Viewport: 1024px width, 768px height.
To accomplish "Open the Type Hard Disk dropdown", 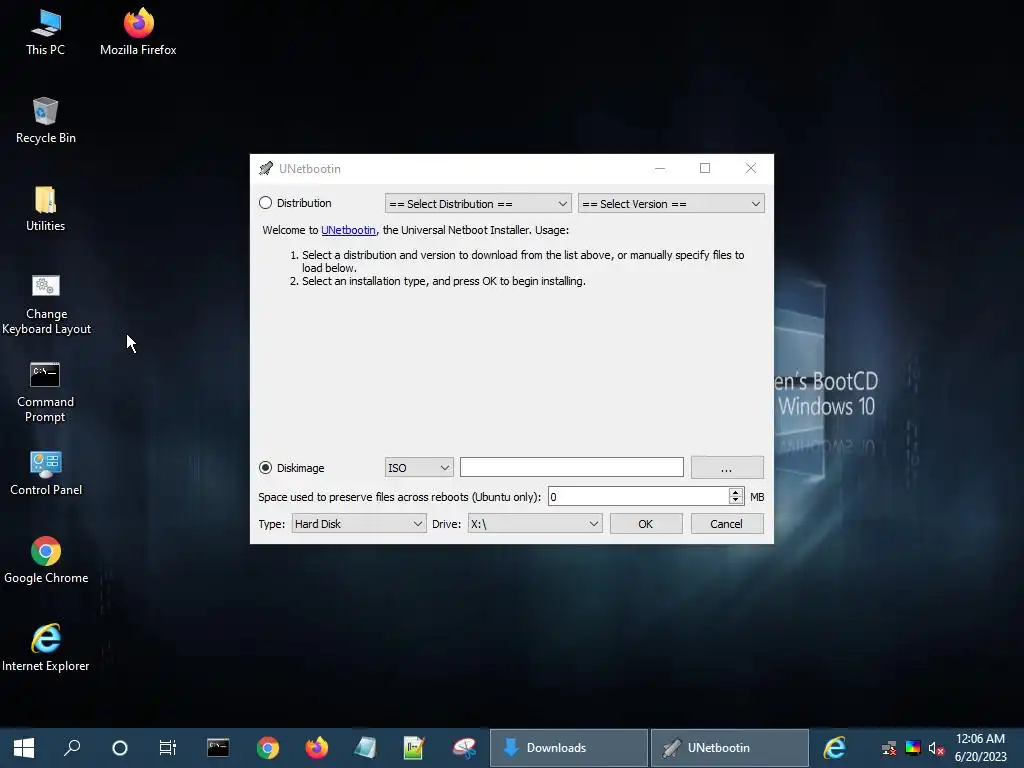I will (x=359, y=524).
